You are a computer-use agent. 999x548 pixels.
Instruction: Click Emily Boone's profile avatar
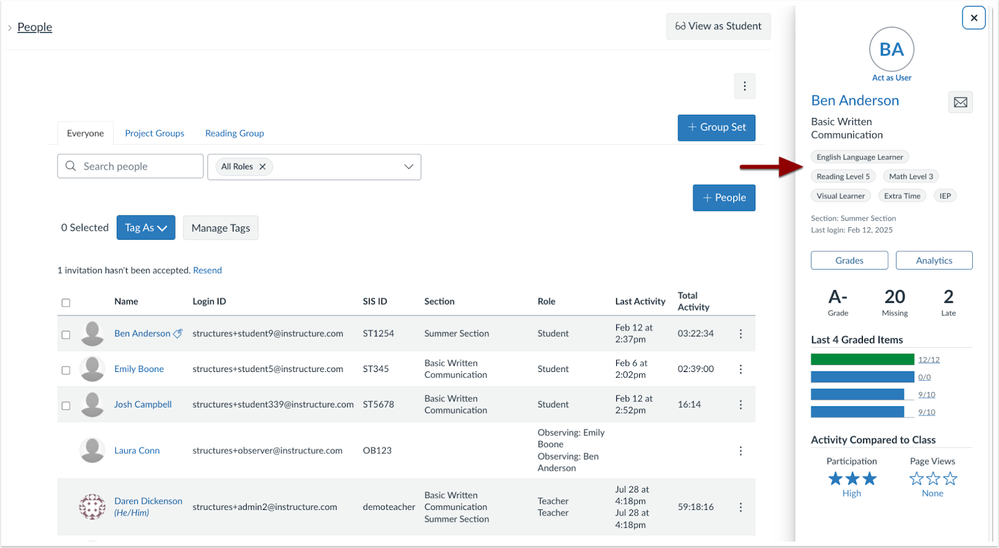pos(92,369)
